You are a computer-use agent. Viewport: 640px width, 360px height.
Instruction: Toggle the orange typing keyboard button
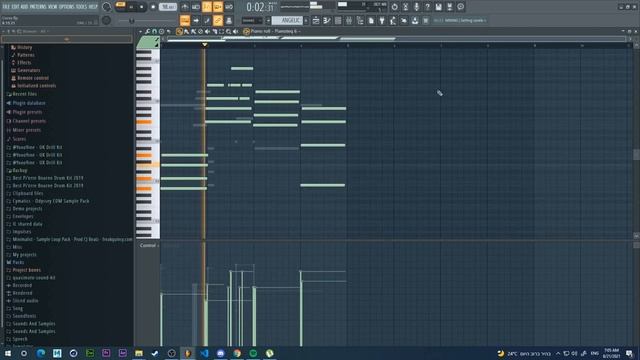[184, 20]
